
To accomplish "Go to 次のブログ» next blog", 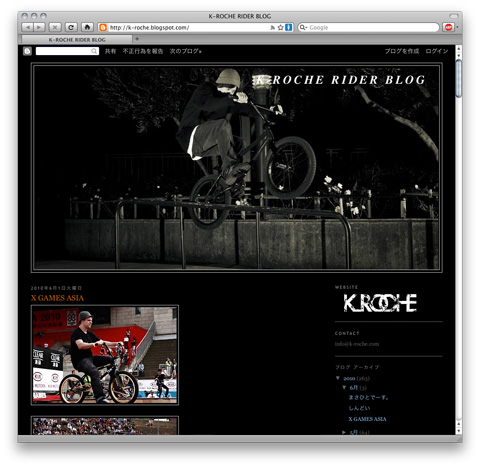I will click(x=185, y=51).
